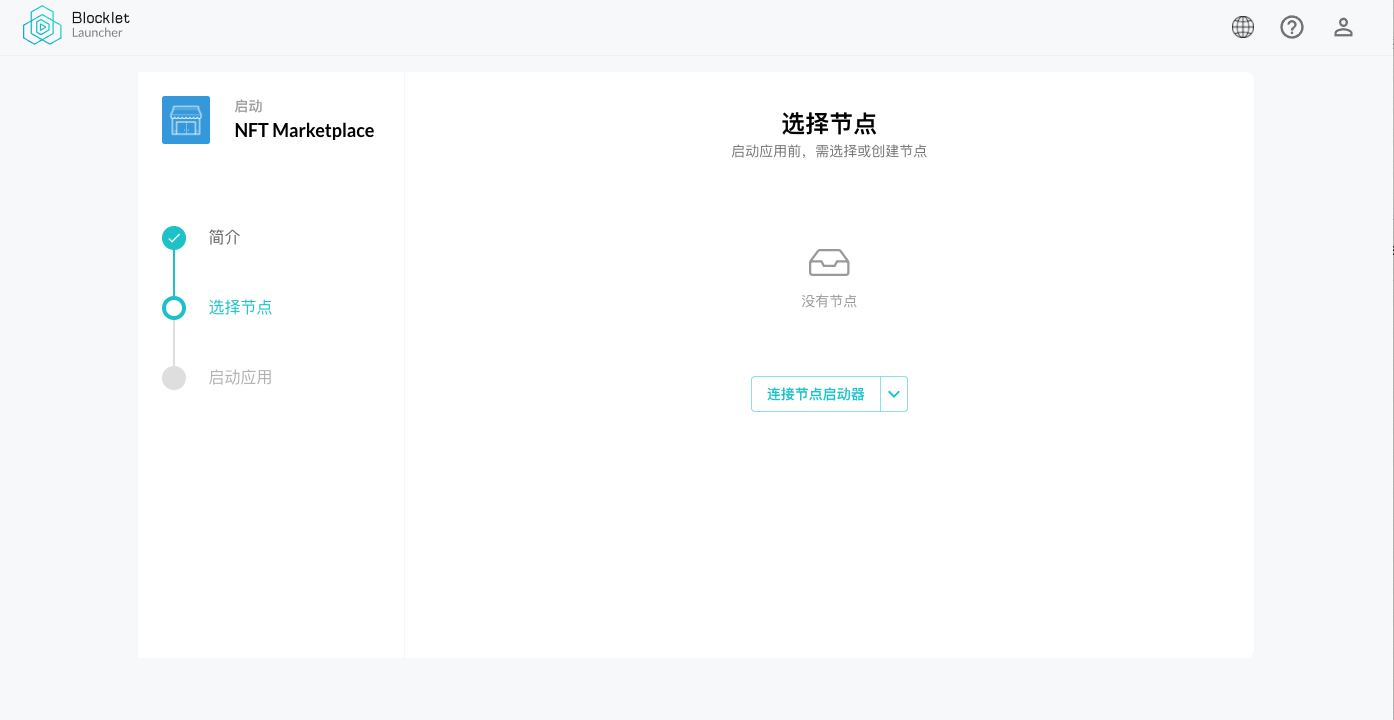Open the user account profile icon
The height and width of the screenshot is (720, 1394).
(1343, 27)
